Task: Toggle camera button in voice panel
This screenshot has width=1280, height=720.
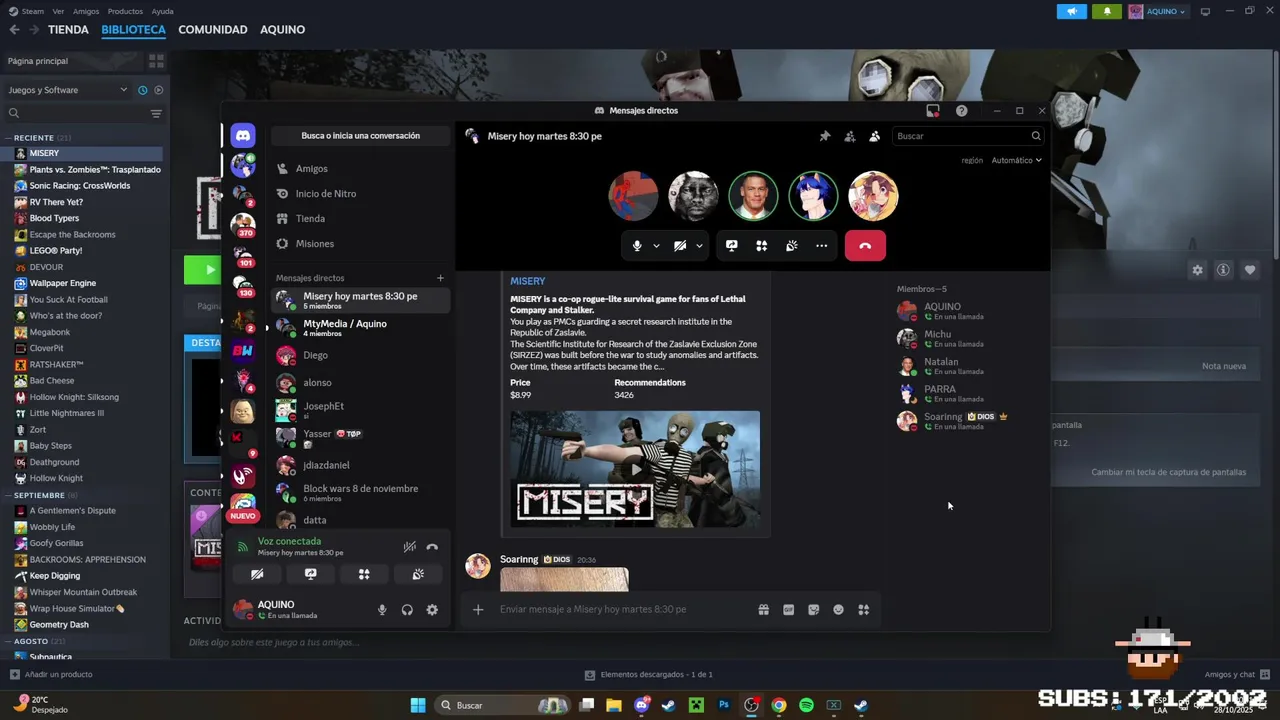Action: [x=257, y=574]
